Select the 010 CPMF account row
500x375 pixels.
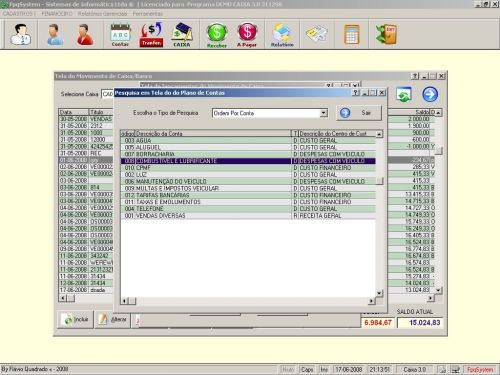[x=248, y=168]
